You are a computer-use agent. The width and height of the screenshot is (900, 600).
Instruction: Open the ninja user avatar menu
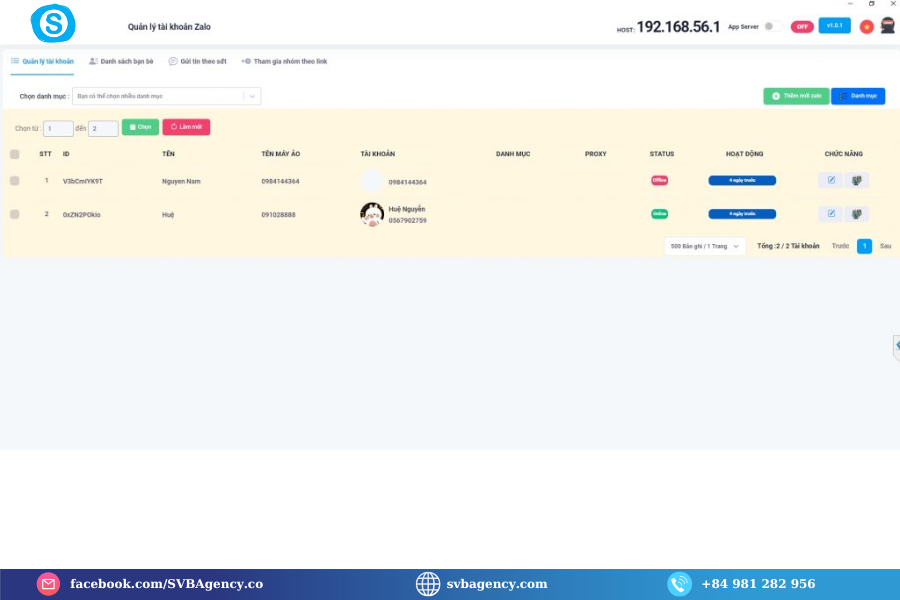(887, 26)
